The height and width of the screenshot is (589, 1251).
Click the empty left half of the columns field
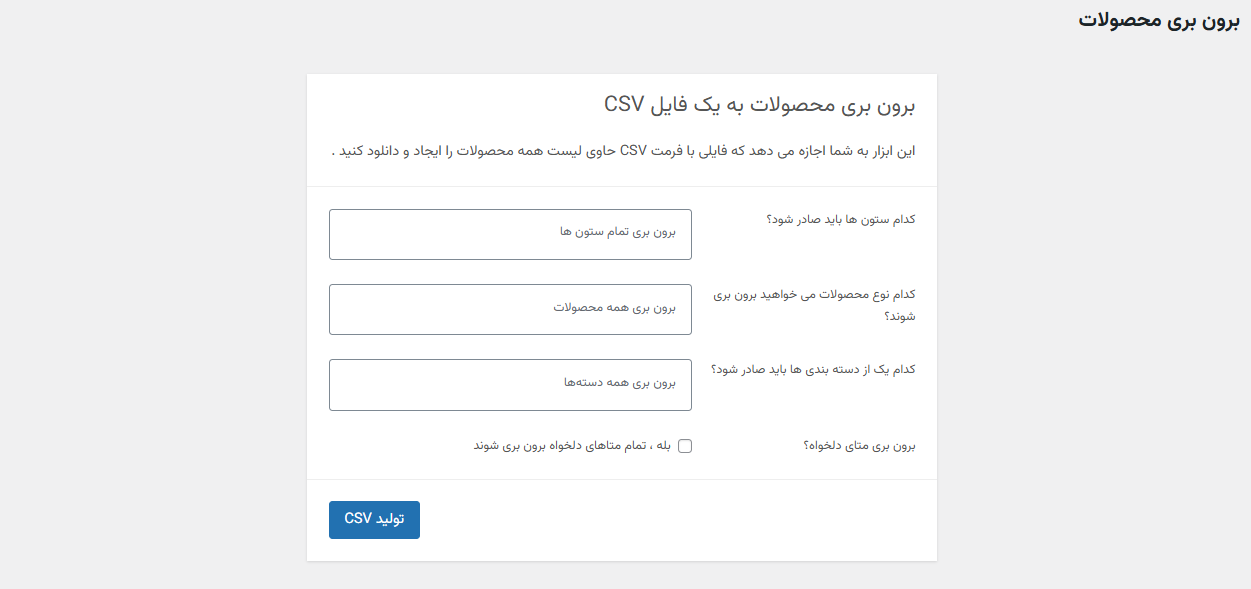(x=420, y=234)
